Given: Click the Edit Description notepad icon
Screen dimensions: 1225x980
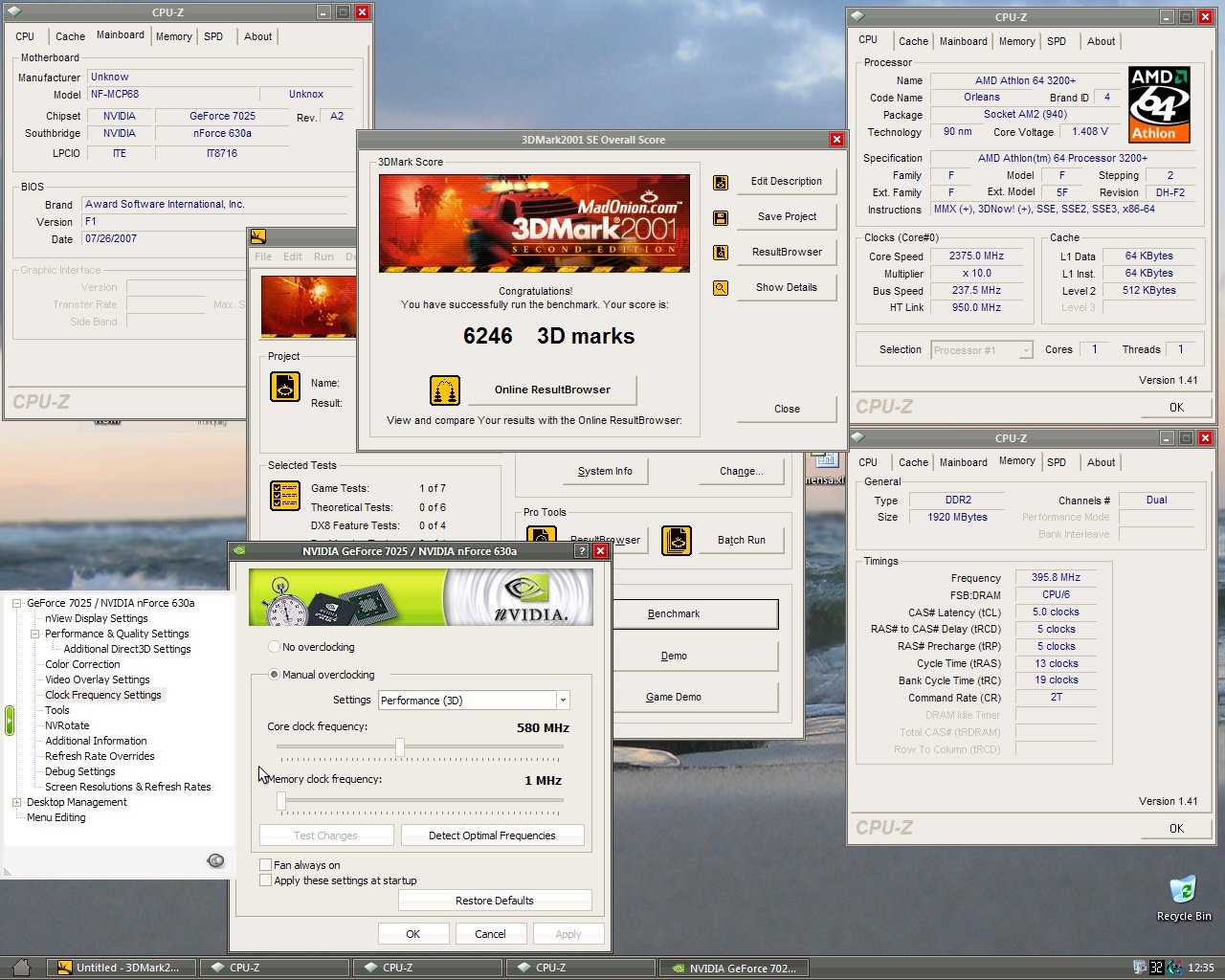Looking at the screenshot, I should (721, 182).
